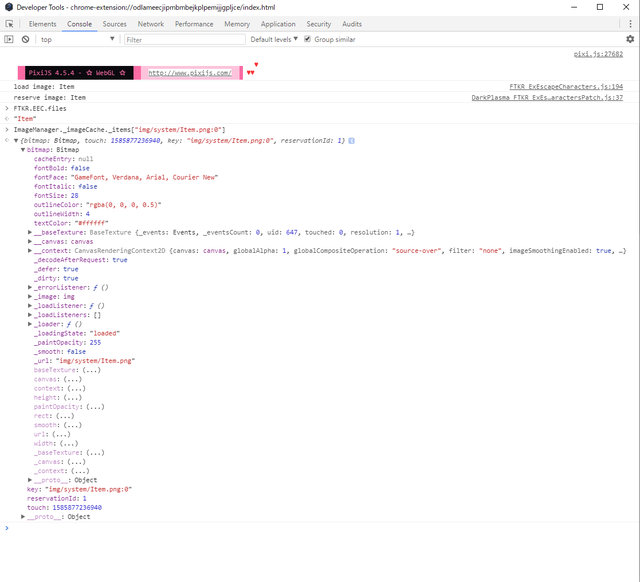Image resolution: width=640 pixels, height=582 pixels.
Task: Click the _loadingState "loaded" value
Action: coord(104,333)
